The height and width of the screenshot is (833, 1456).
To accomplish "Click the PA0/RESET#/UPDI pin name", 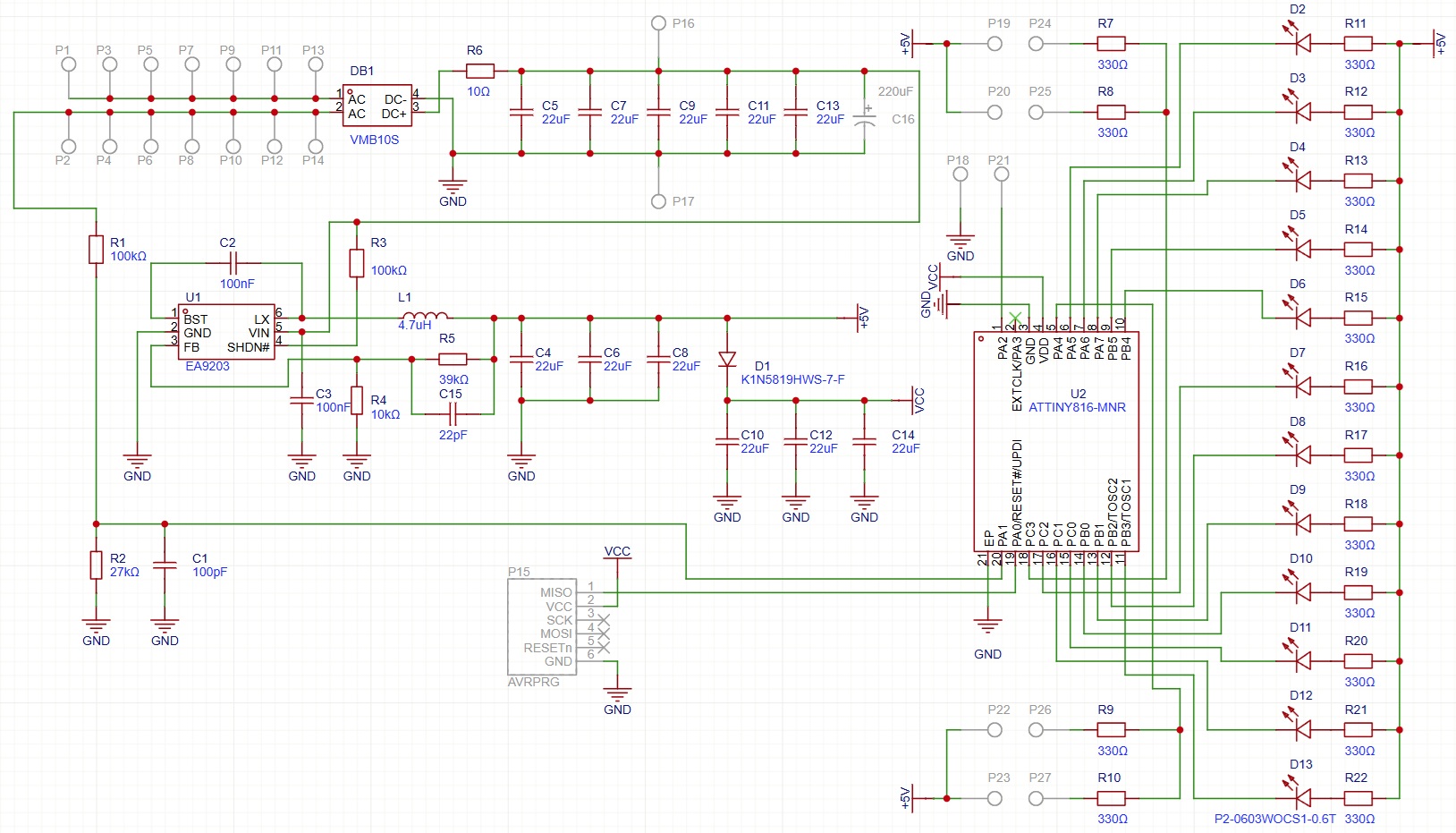I will [1017, 492].
